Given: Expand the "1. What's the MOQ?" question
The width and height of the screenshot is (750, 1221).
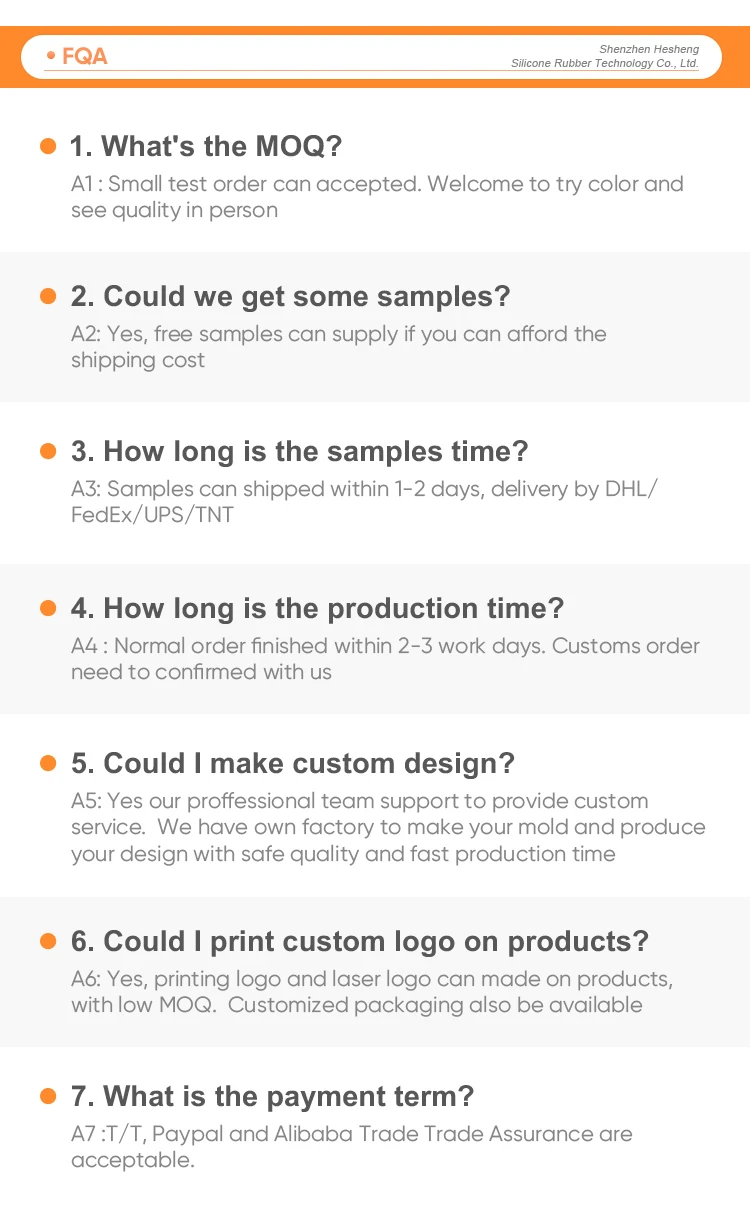Looking at the screenshot, I should [x=206, y=147].
